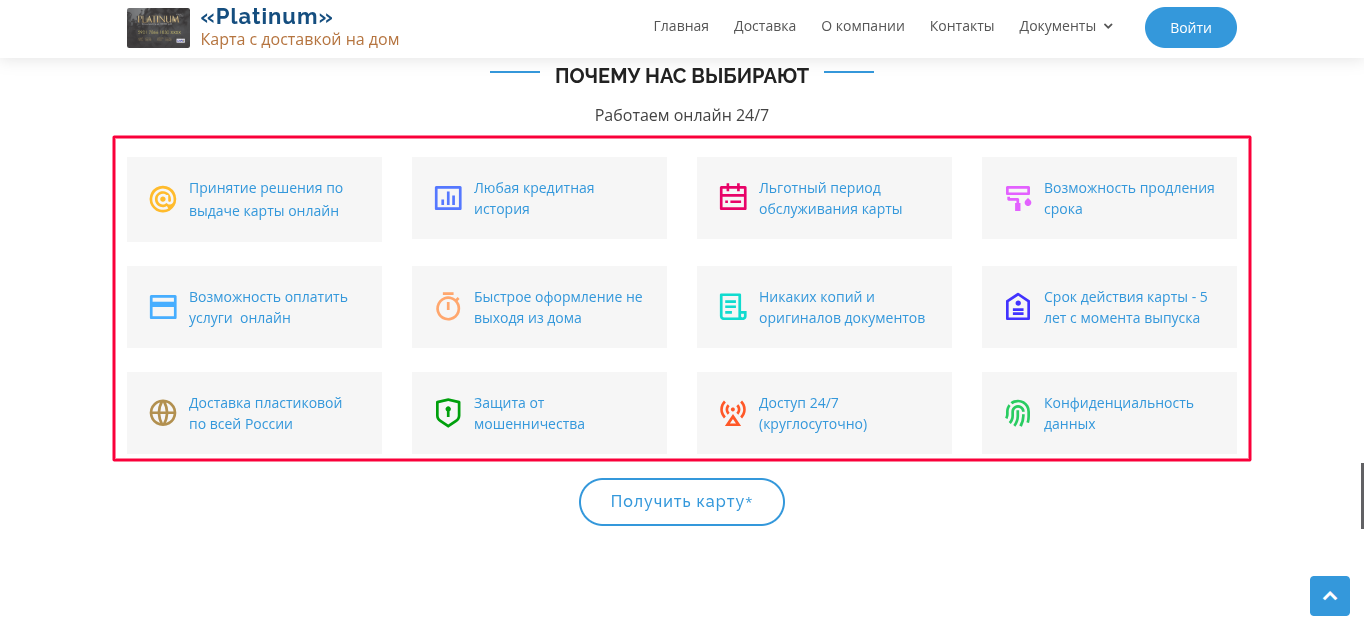Click the purple paint roller extension icon
This screenshot has height=630, width=1364.
coord(1018,198)
